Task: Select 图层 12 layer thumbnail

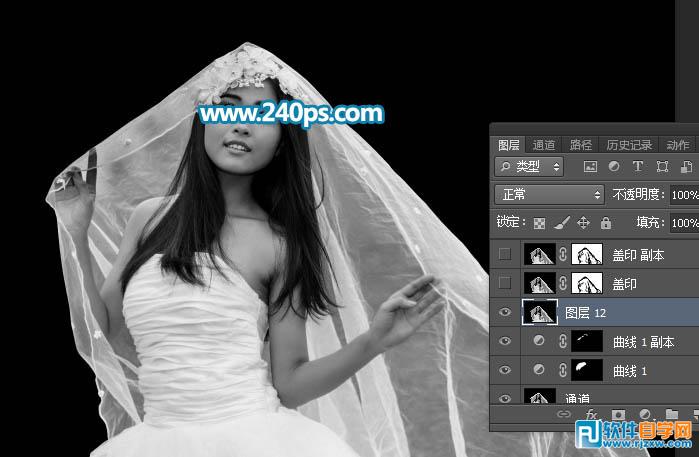Action: click(539, 312)
